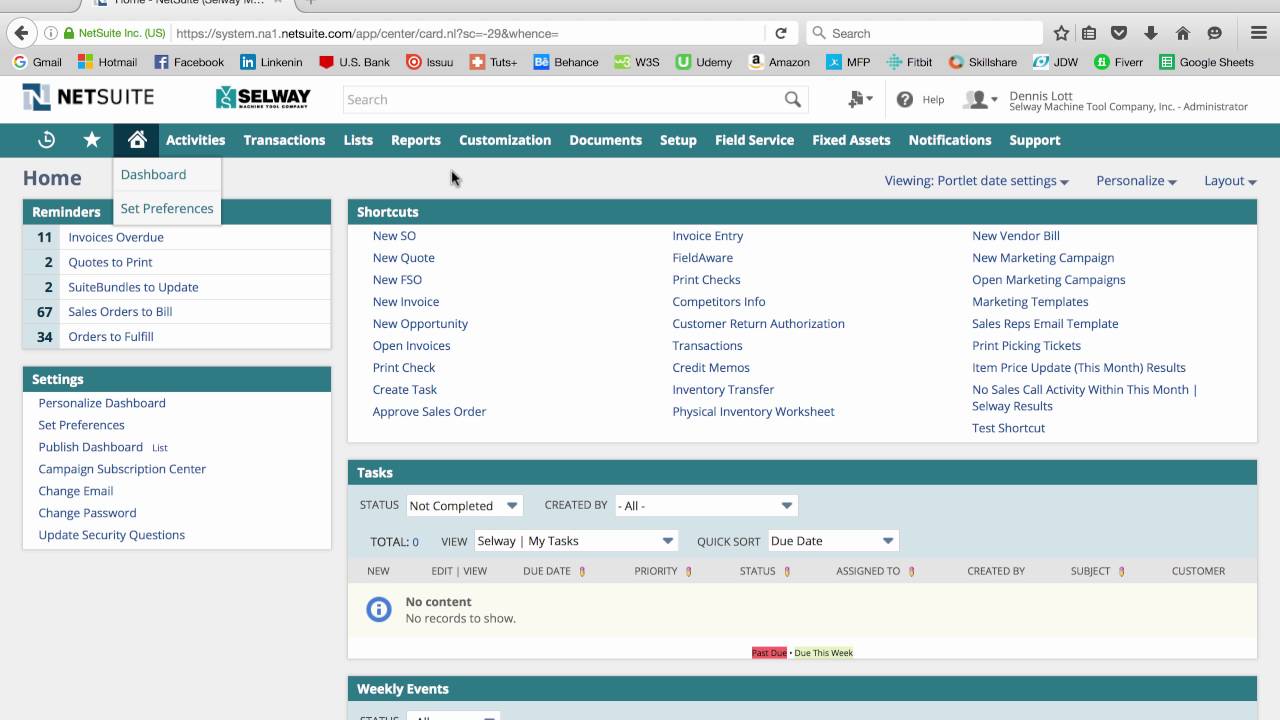
Task: Expand the Layout menu
Action: [1230, 181]
